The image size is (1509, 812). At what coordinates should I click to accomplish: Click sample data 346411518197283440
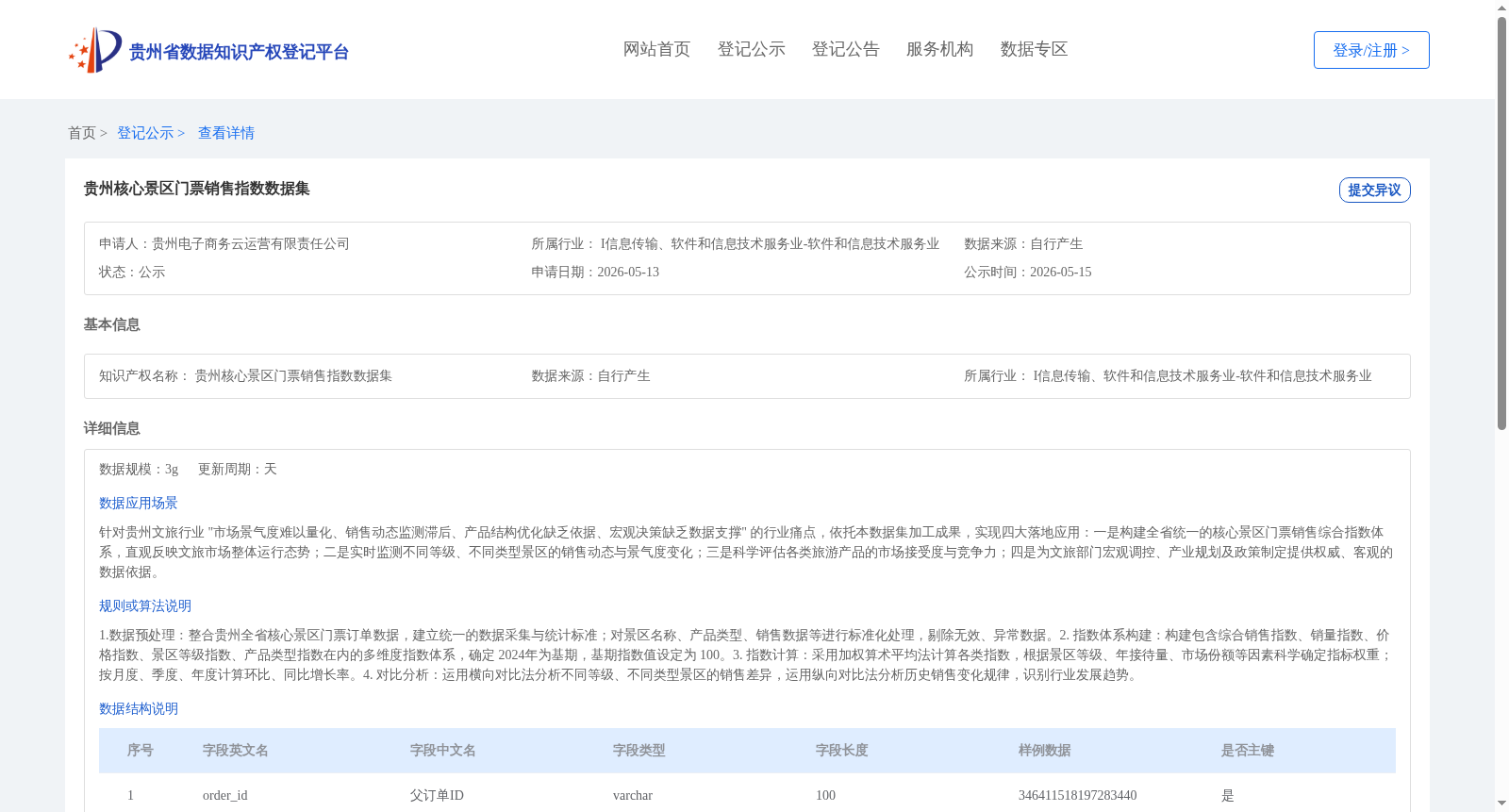click(x=1078, y=795)
